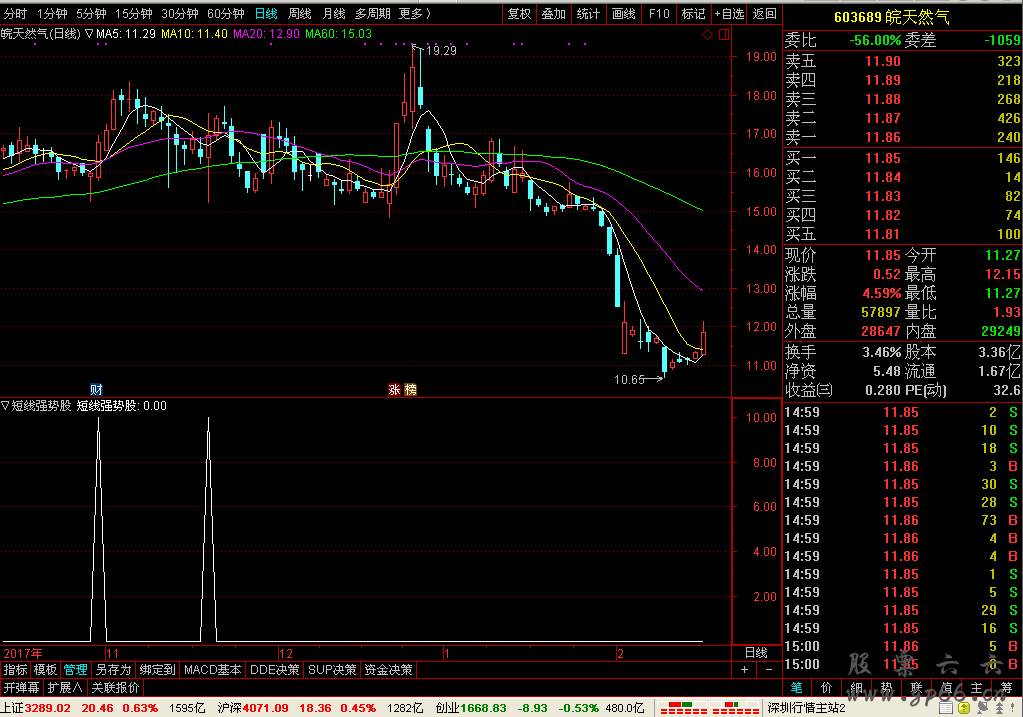1023x717 pixels.
Task: Click the 深圳行情主站2 server label
Action: coord(806,708)
